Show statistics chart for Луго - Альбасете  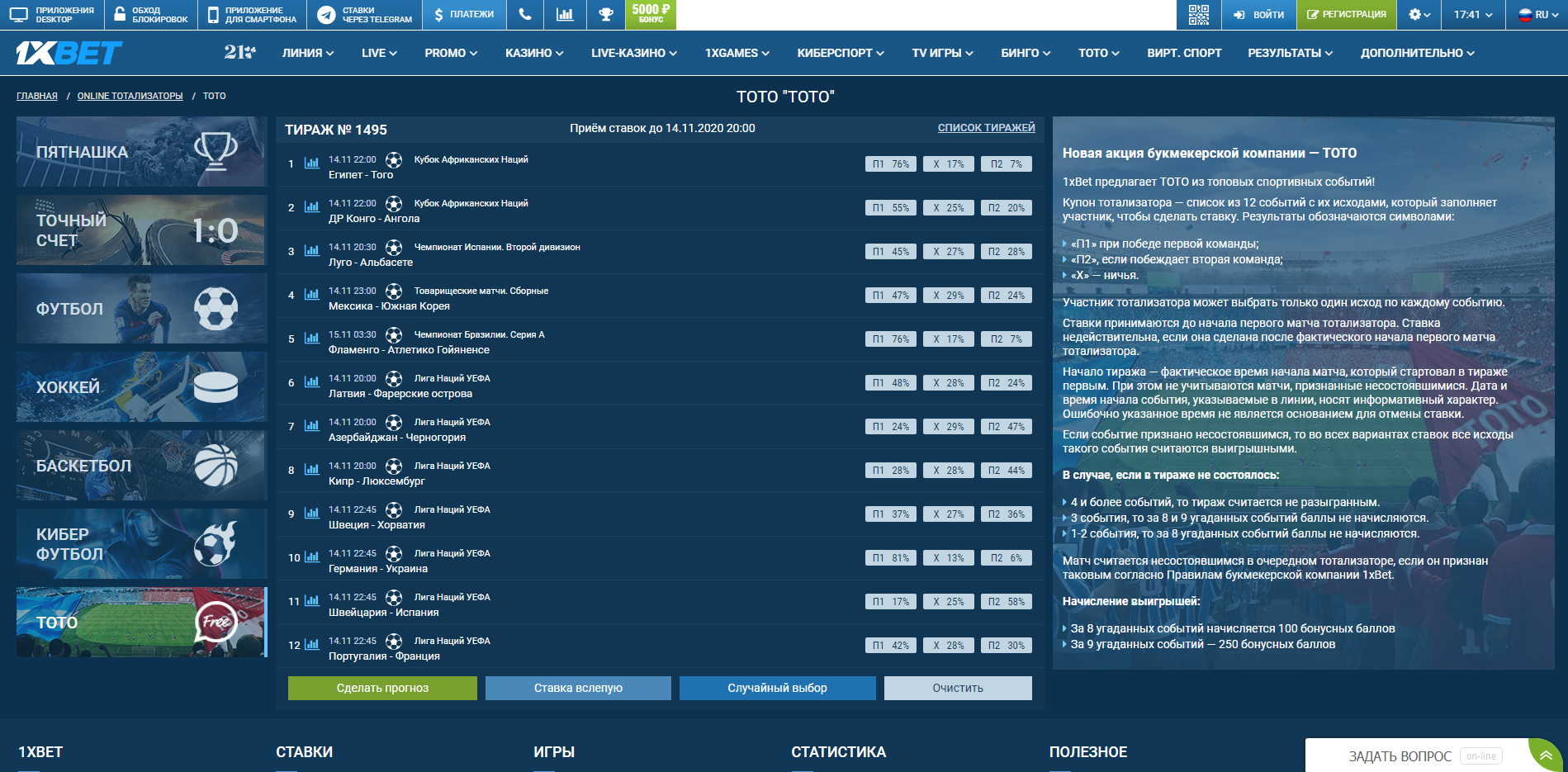coord(311,251)
